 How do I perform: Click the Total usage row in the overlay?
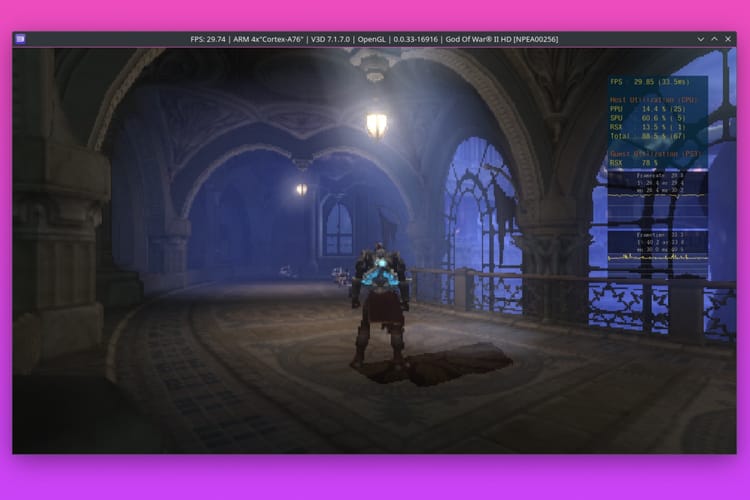pos(648,136)
